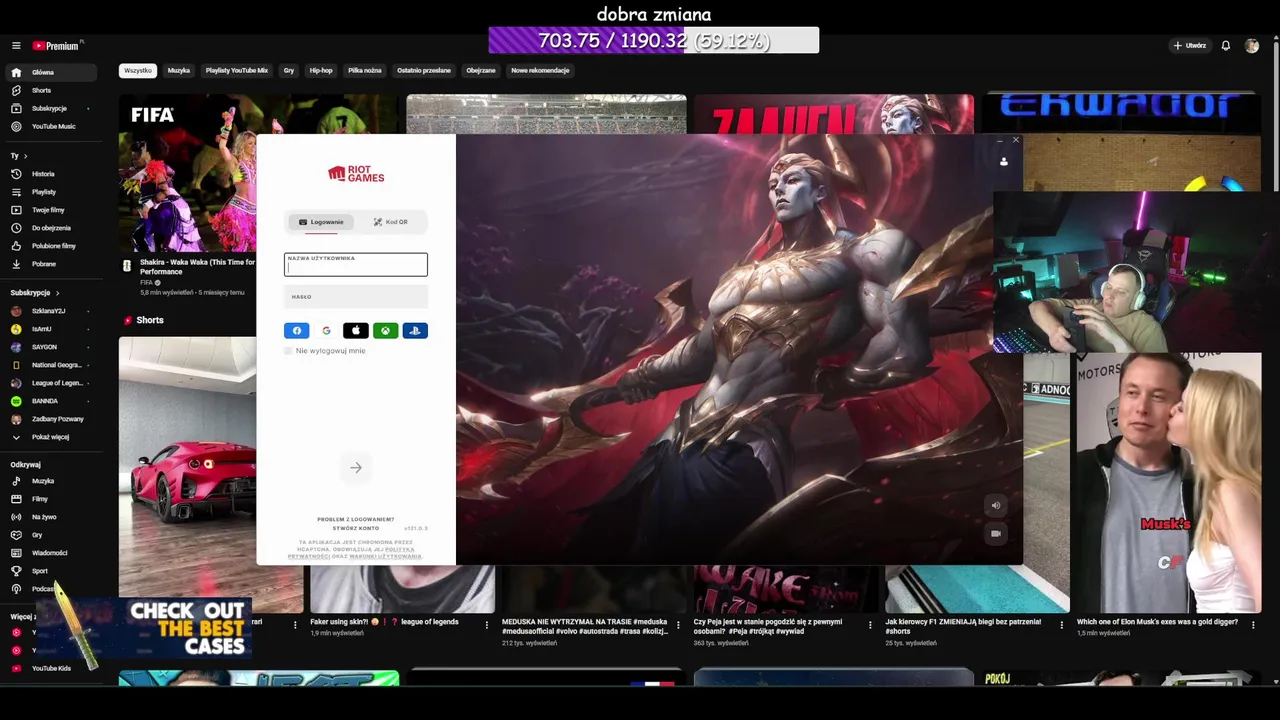Go to YouTube Premium home logo
Screen dimensions: 1280x720
click(x=56, y=46)
